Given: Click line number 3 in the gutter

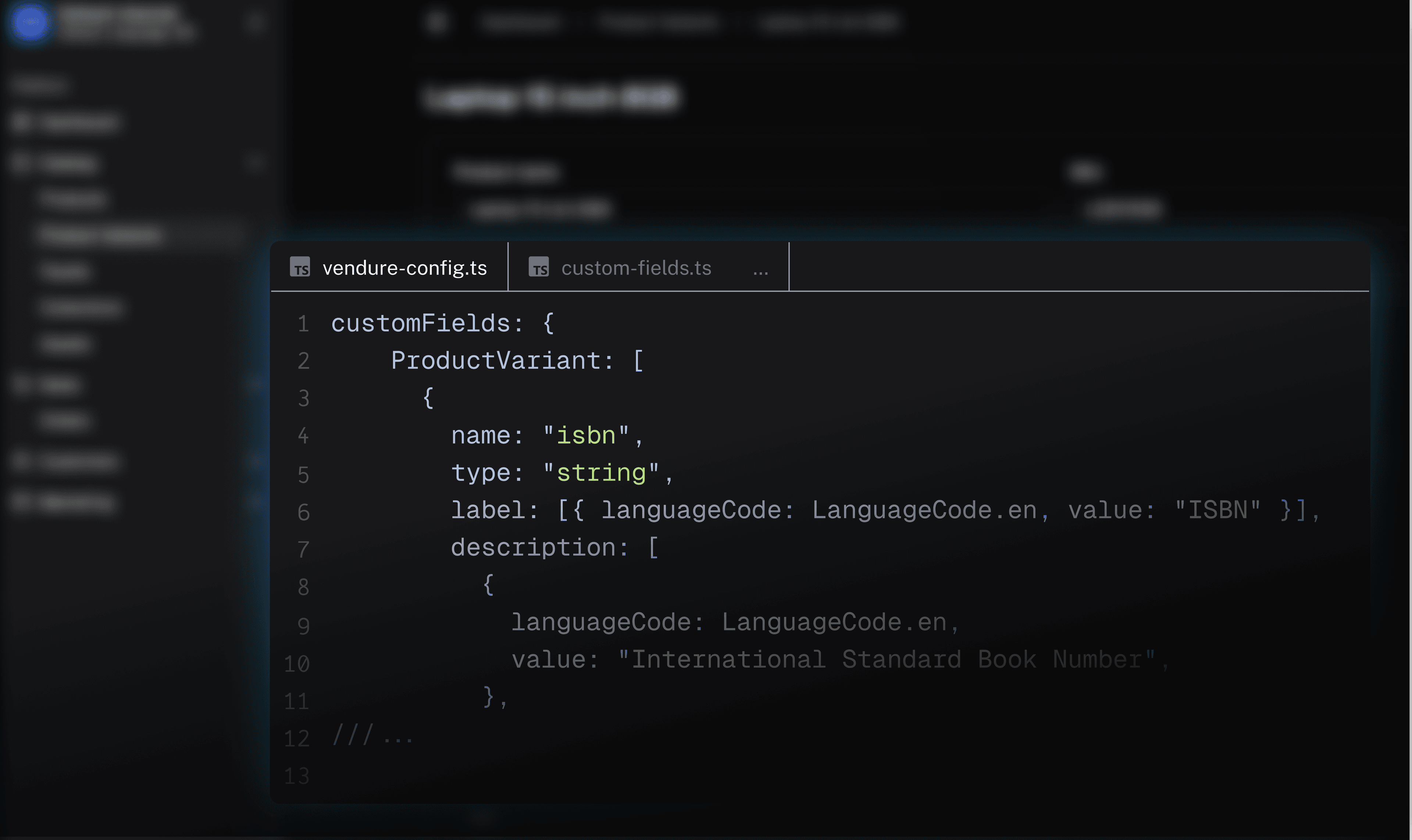Looking at the screenshot, I should [303, 398].
